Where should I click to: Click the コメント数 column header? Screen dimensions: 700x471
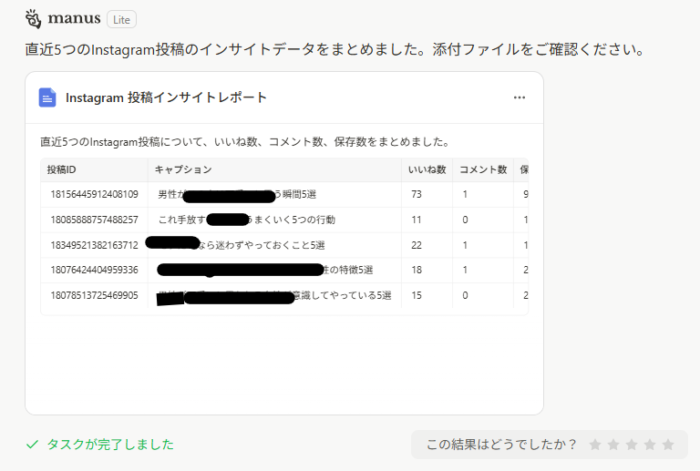483,170
